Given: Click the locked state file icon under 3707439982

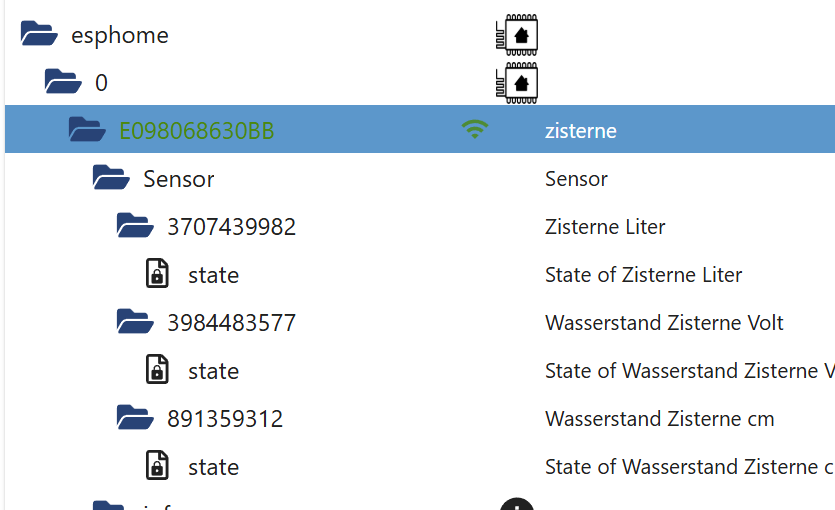Looking at the screenshot, I should click(157, 274).
